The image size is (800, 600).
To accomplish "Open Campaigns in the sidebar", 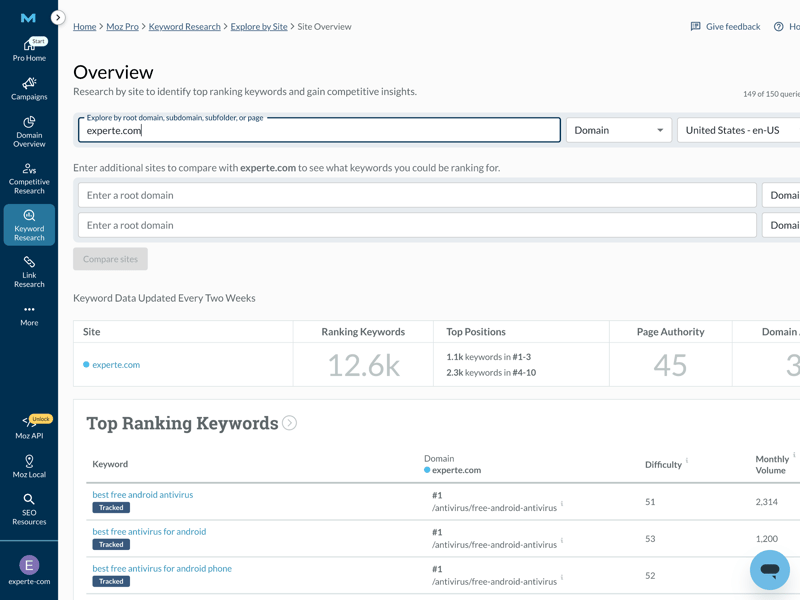I will (x=29, y=89).
